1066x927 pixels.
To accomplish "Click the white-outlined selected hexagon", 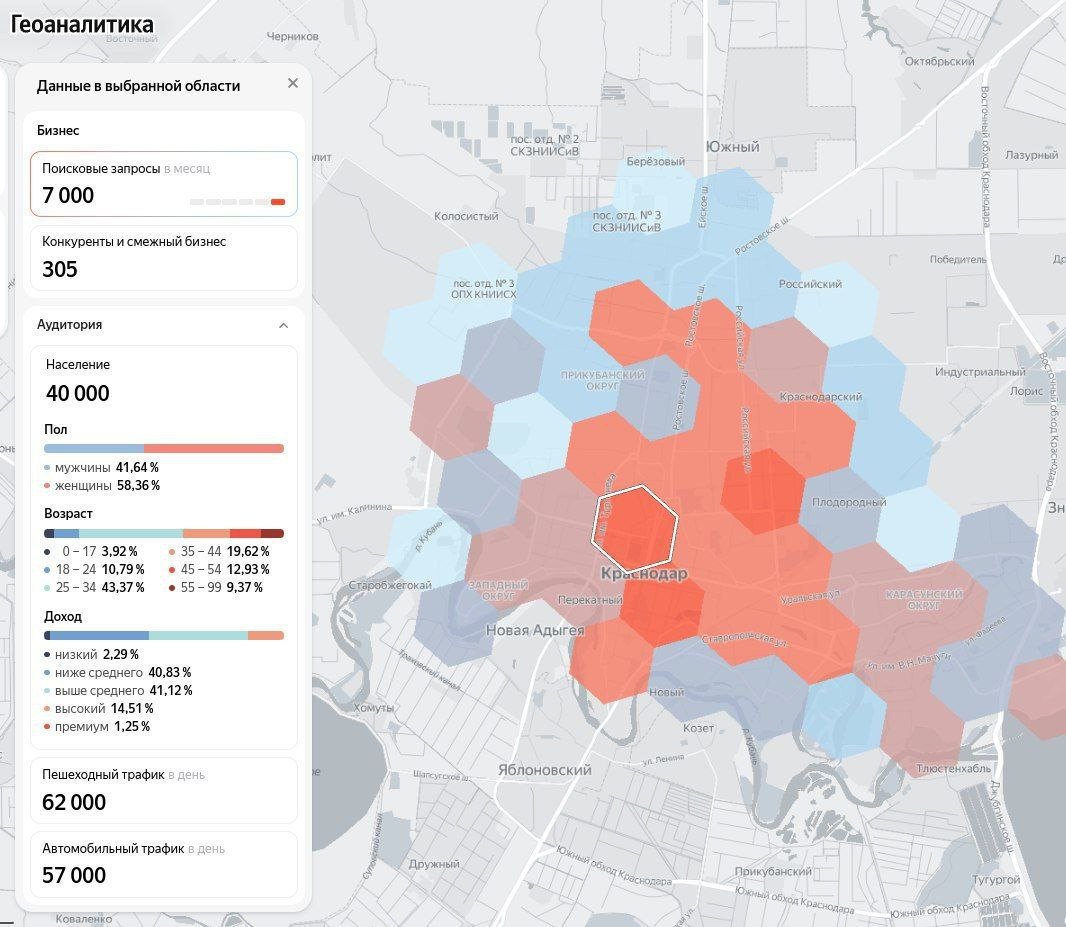I will (634, 529).
